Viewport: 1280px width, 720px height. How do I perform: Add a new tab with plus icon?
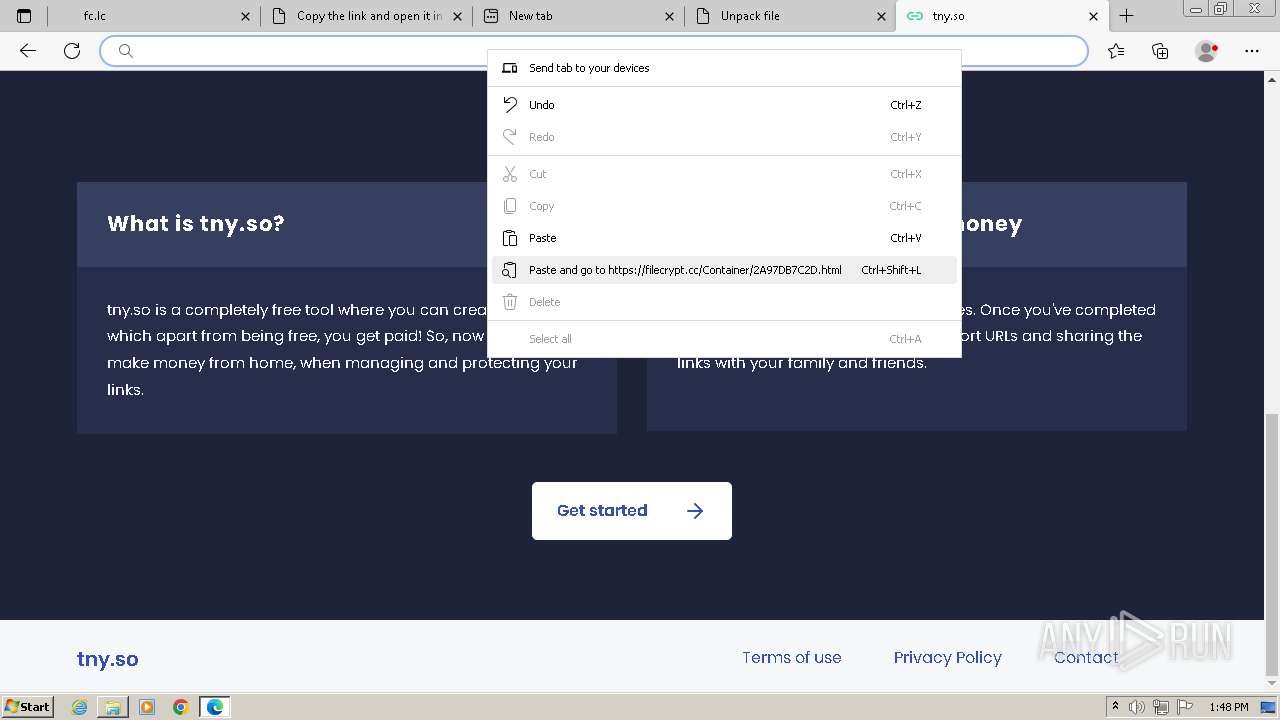[x=1126, y=16]
